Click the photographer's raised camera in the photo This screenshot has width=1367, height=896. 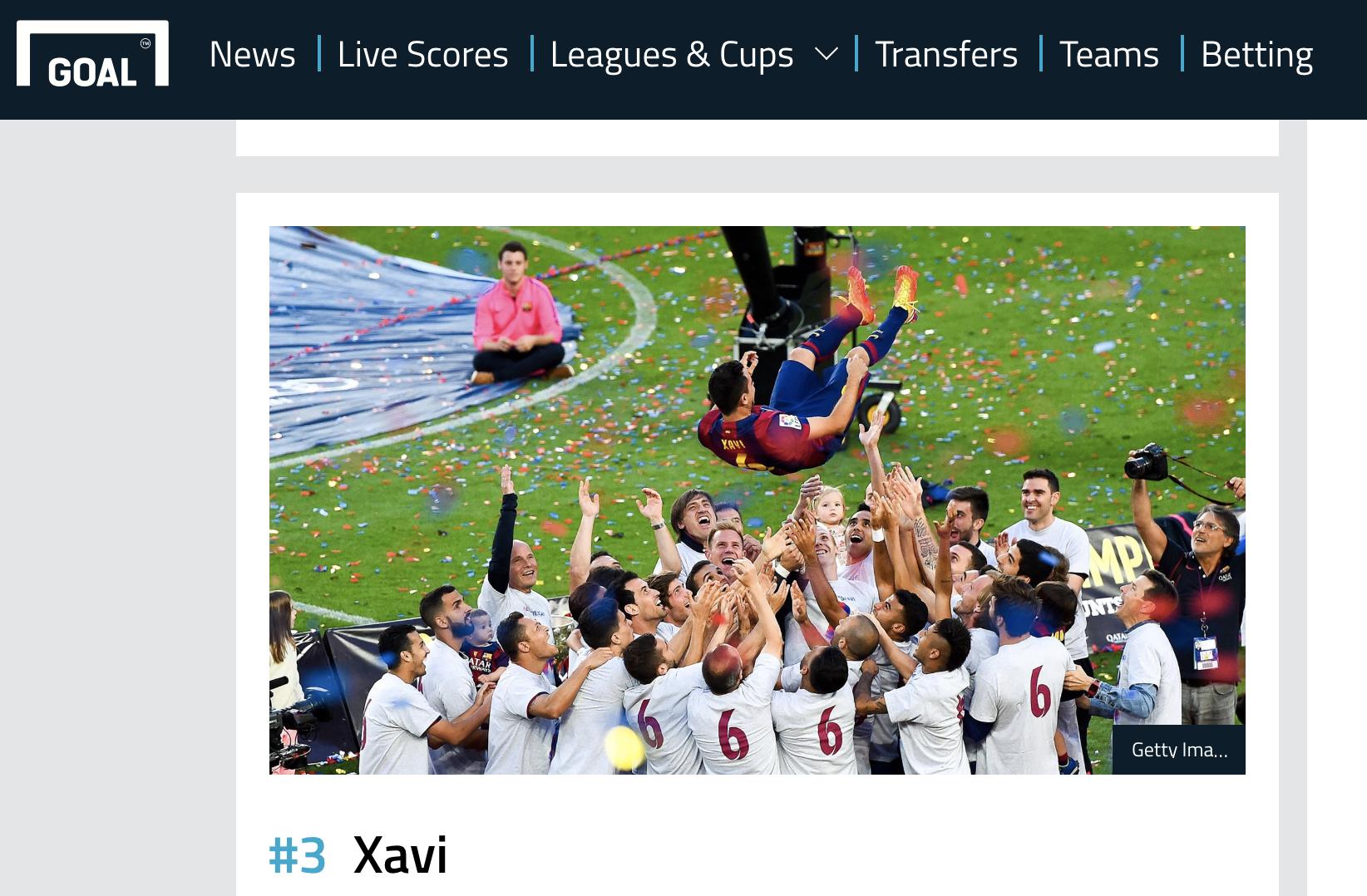(1146, 462)
